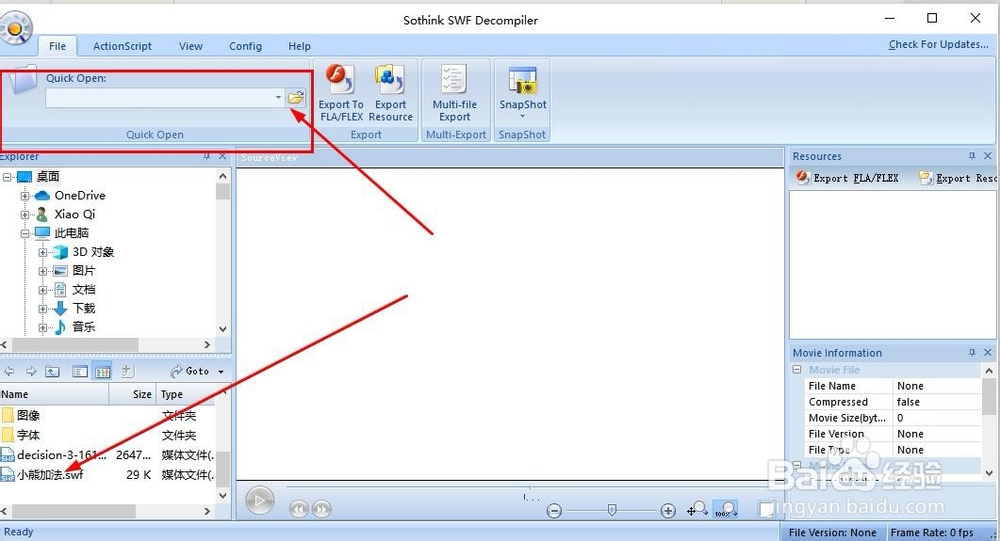Pin the Resources panel
The image size is (1000, 541).
tap(972, 156)
